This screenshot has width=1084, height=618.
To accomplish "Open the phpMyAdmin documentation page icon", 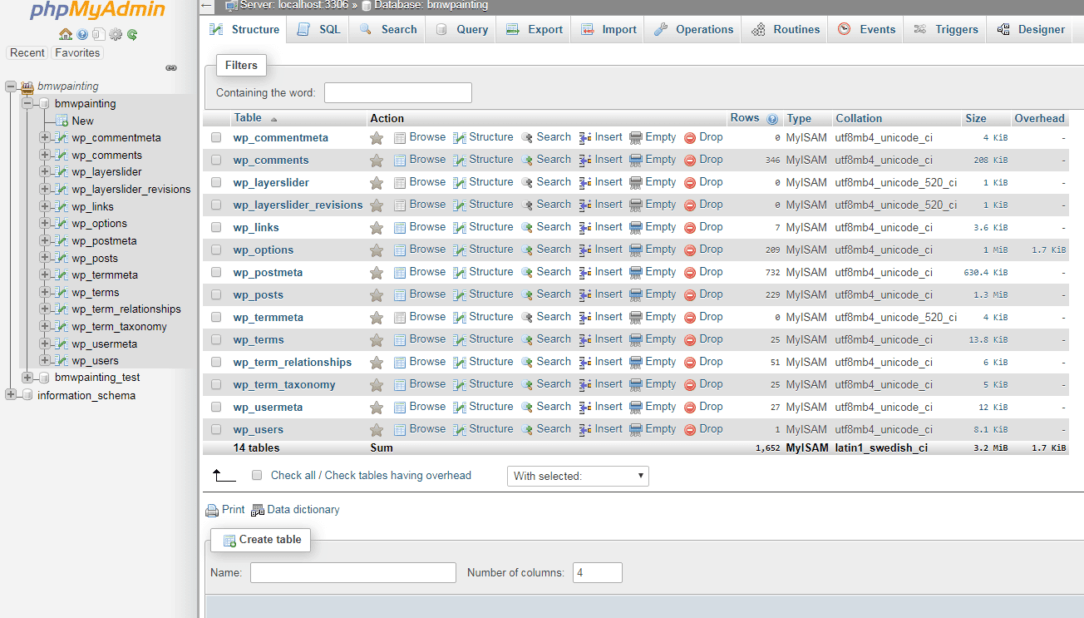I will (97, 34).
